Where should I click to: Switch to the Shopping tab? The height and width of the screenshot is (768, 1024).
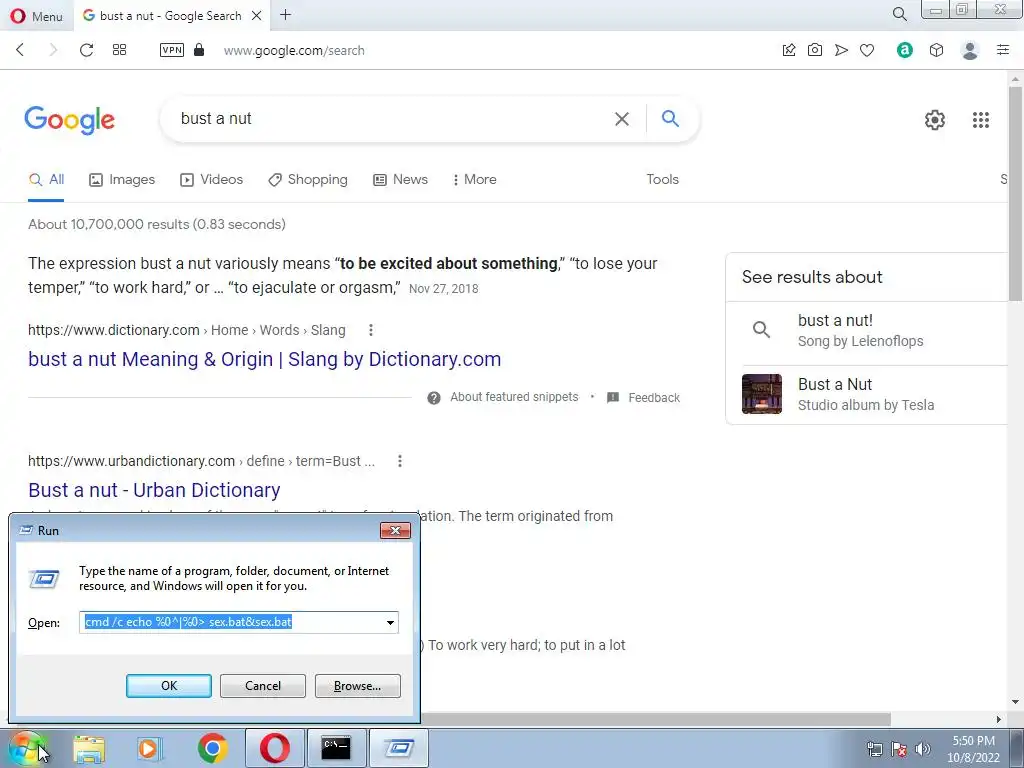308,180
